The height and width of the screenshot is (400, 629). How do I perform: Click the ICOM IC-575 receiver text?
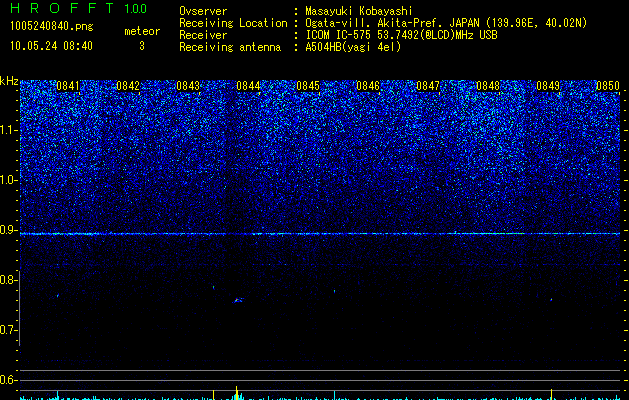tap(401, 35)
